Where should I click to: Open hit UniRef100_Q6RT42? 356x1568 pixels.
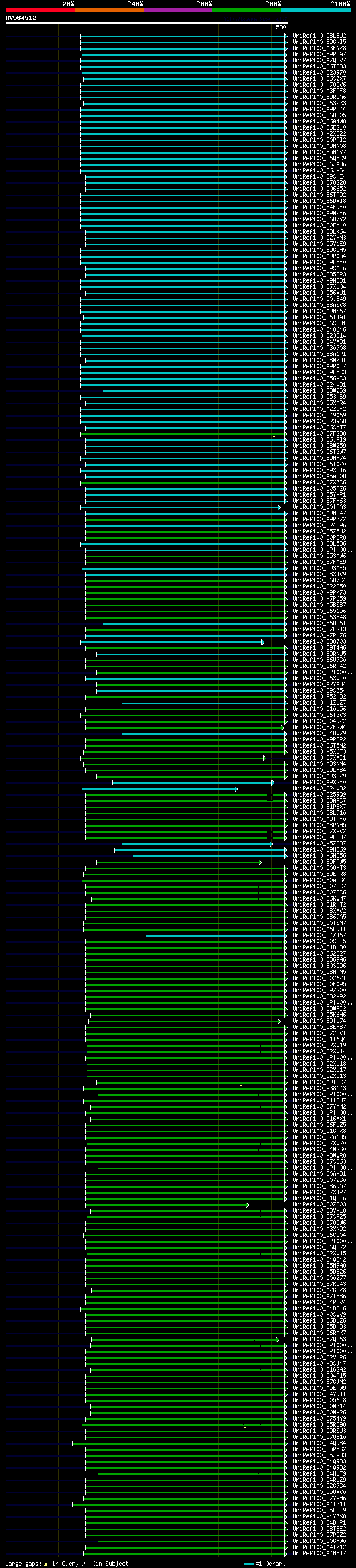(319, 666)
